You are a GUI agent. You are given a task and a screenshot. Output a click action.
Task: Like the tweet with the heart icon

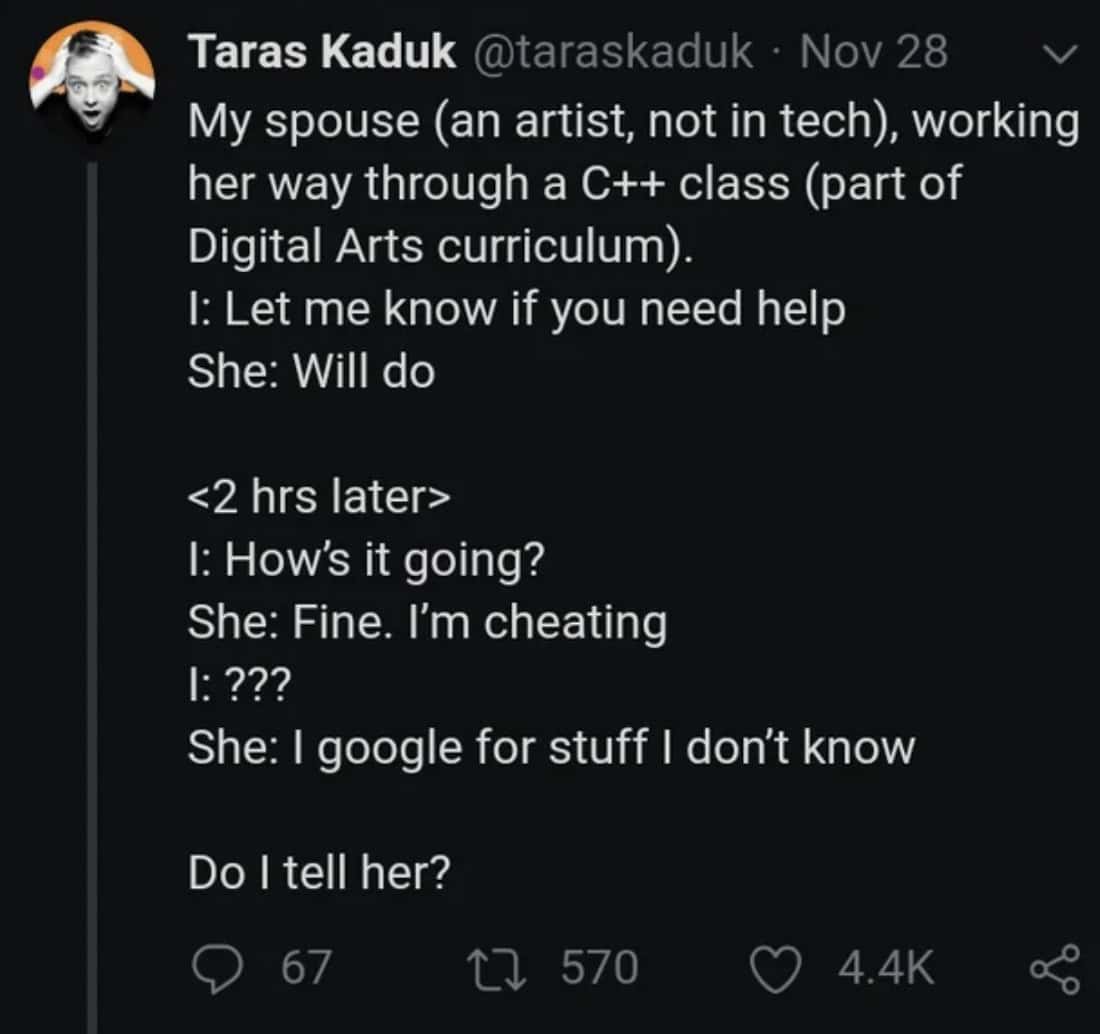click(781, 967)
